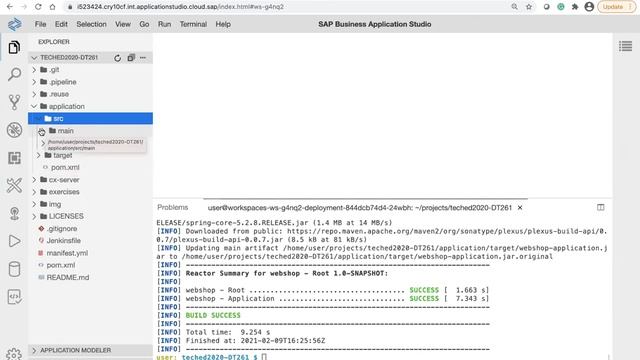Focus the browser address bar
The height and width of the screenshot is (360, 640).
pyautogui.click(x=286, y=7)
